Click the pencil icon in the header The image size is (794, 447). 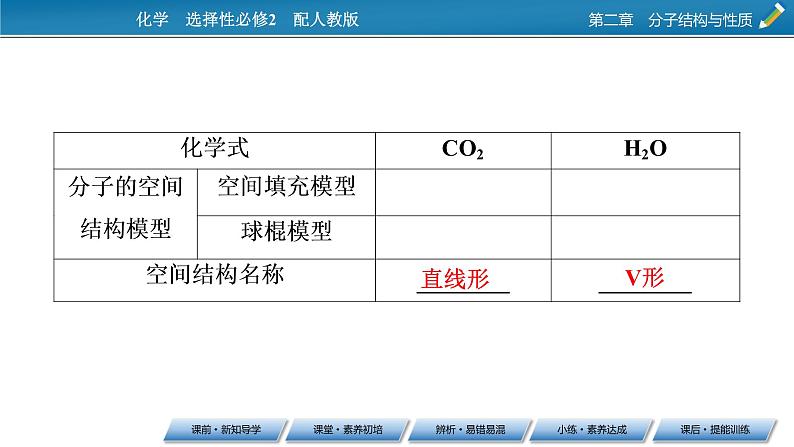point(773,17)
